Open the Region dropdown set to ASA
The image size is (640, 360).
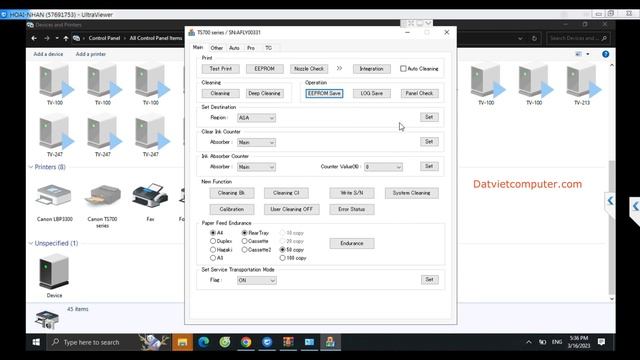pos(256,118)
